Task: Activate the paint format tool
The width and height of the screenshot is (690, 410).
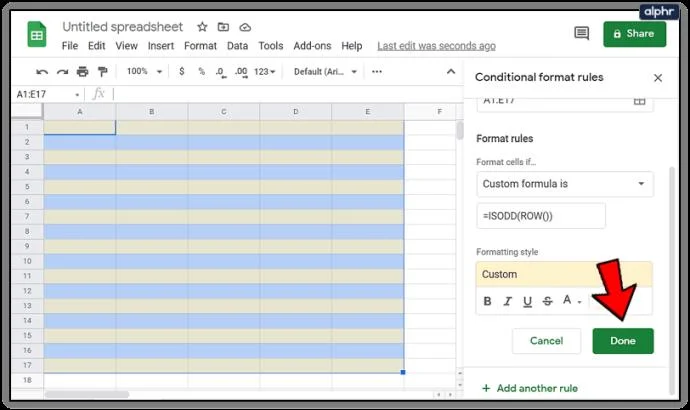Action: 103,72
